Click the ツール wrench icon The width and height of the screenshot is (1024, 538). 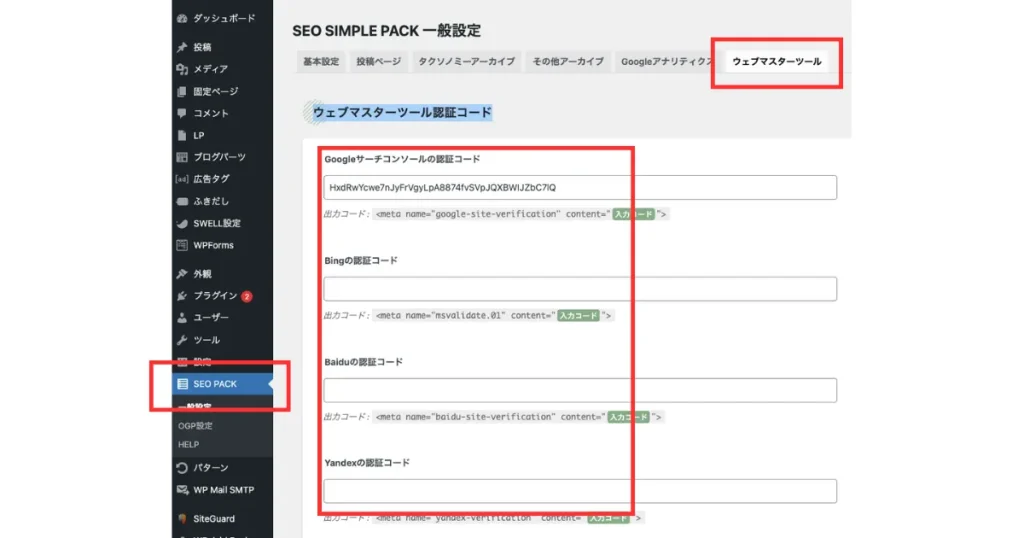point(182,340)
